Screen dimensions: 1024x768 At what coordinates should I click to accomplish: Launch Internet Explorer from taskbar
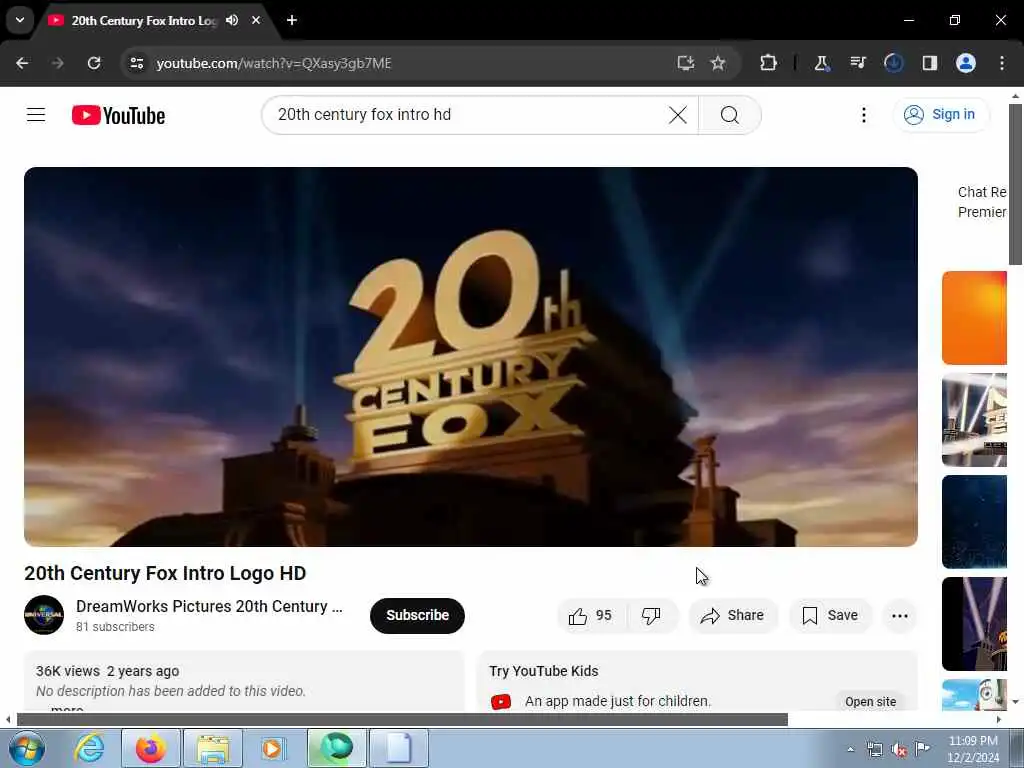[x=89, y=748]
